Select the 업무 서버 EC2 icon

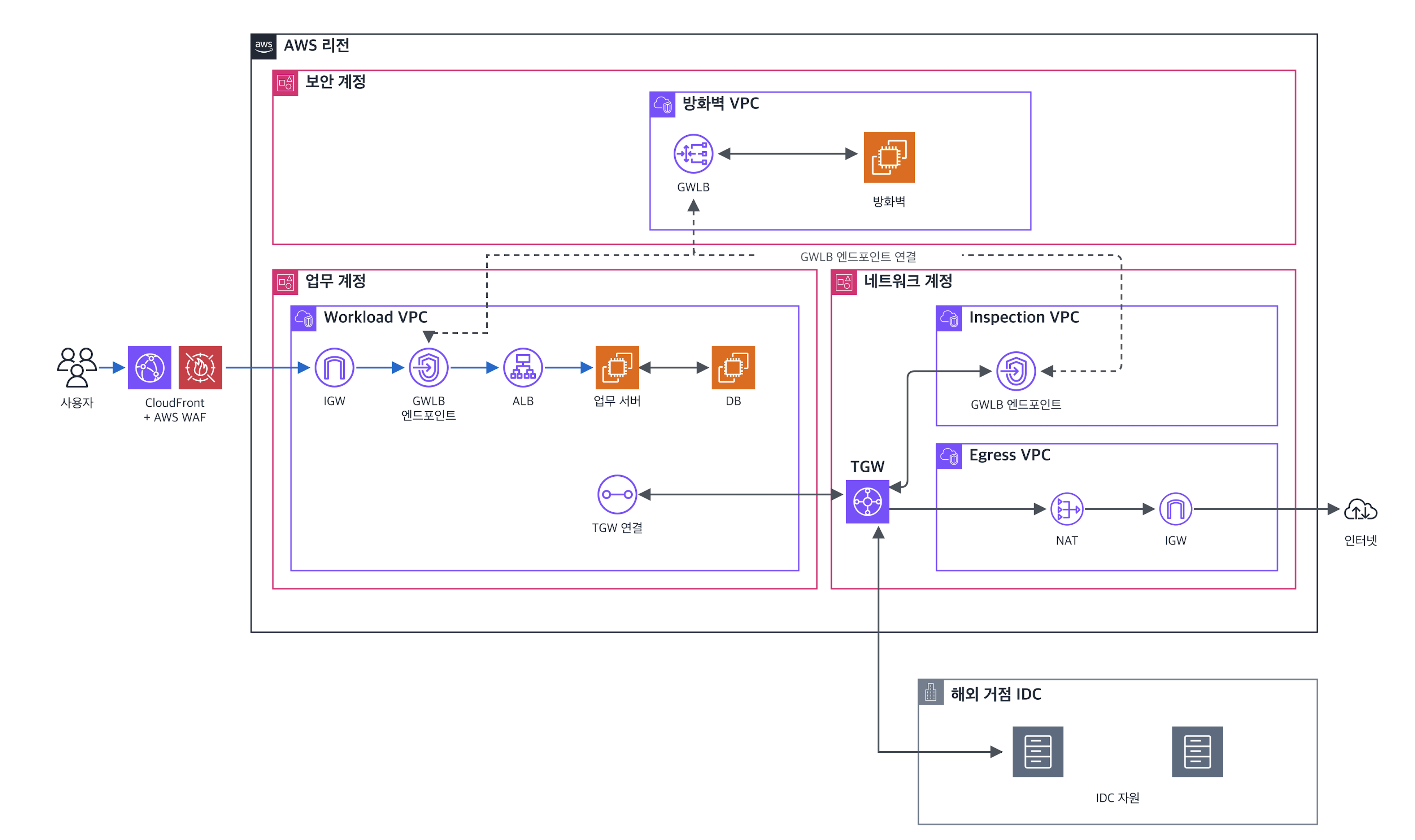[x=617, y=367]
